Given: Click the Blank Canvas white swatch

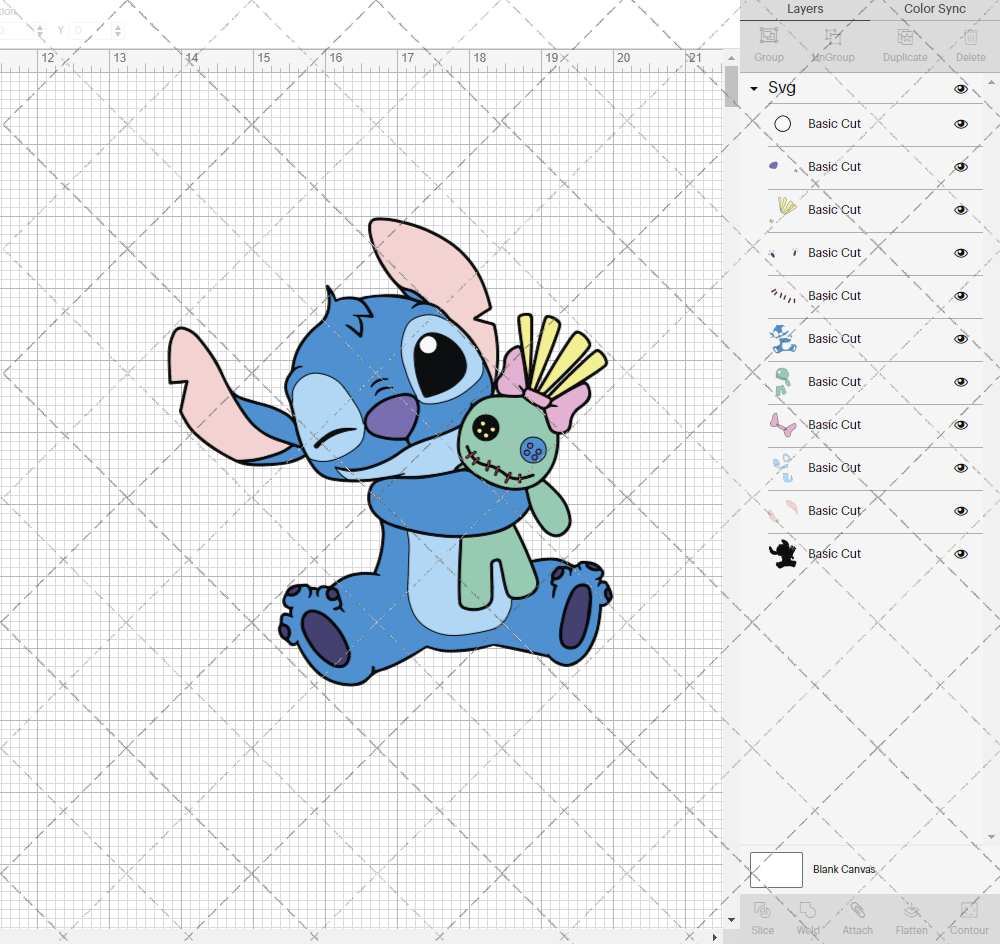Looking at the screenshot, I should click(x=776, y=869).
